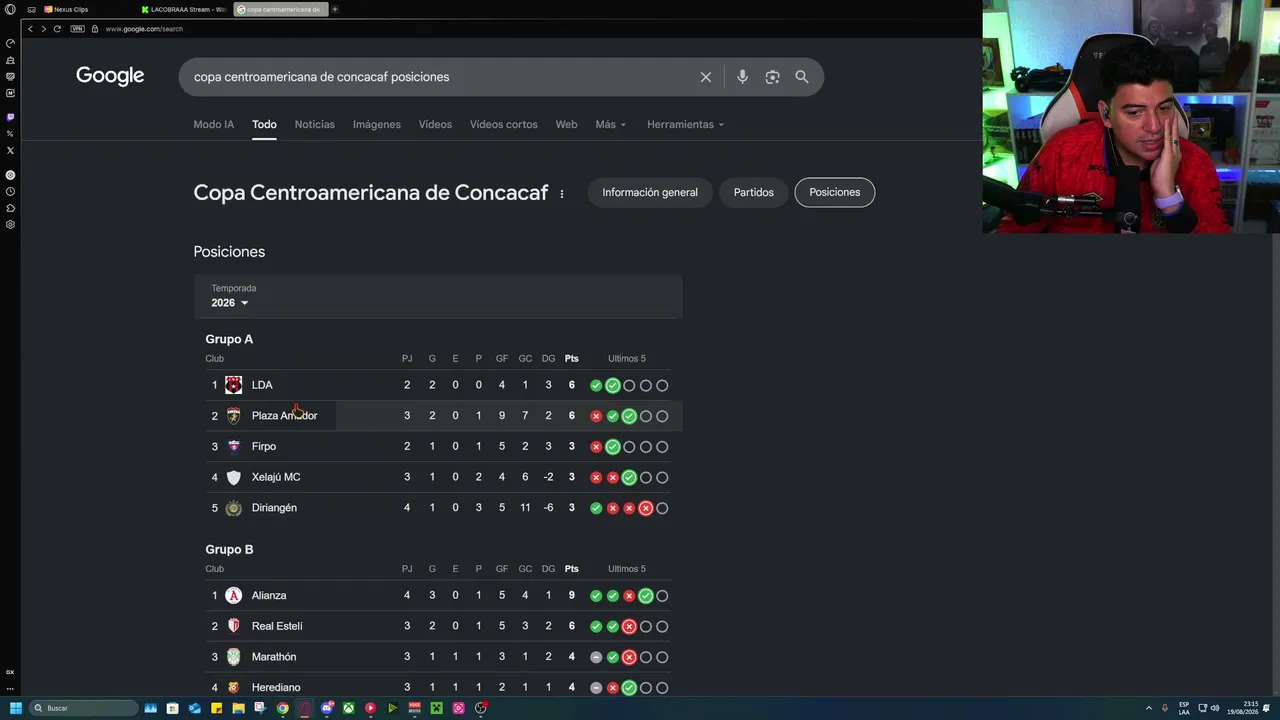Open Google Chrome from the taskbar
Screen dimensions: 1280x720
click(x=283, y=708)
